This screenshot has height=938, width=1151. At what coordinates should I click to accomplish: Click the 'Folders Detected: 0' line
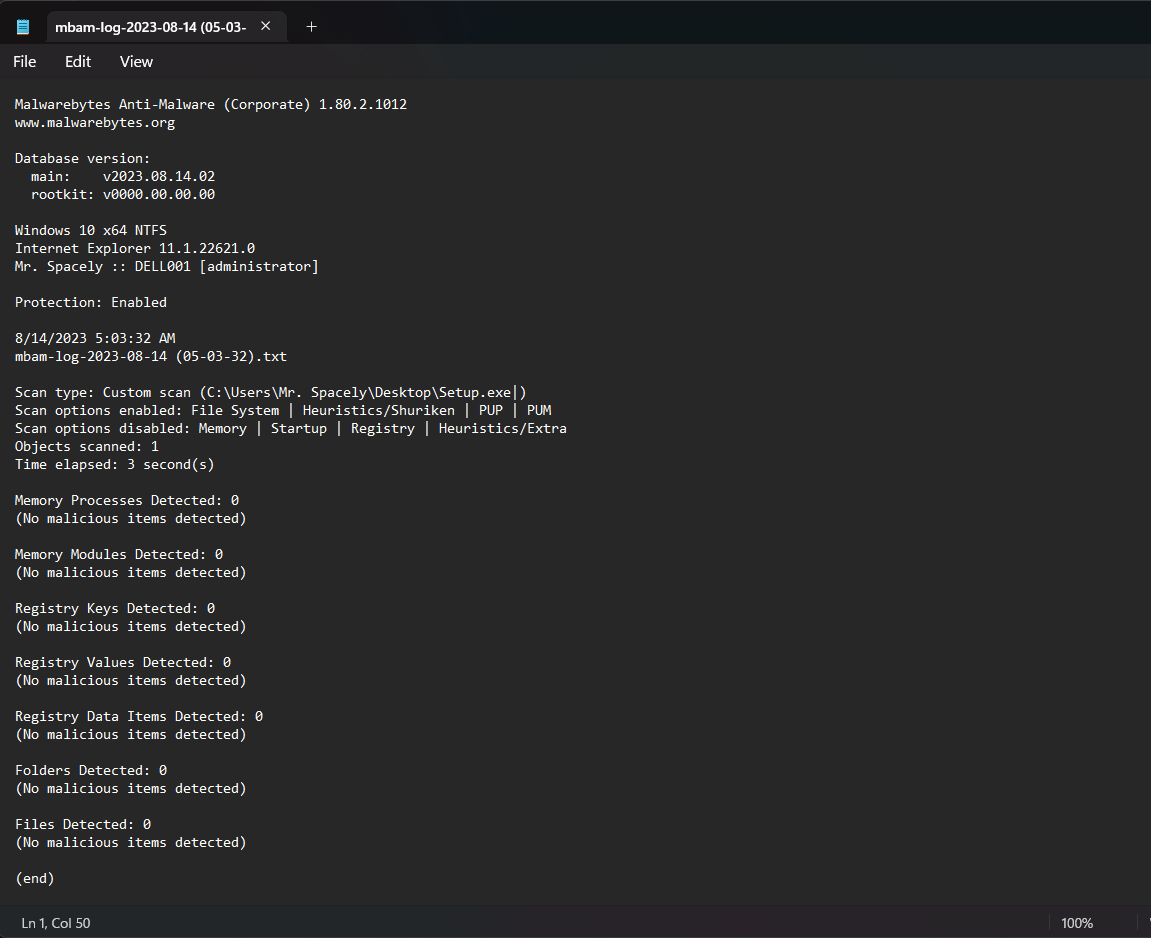pos(91,771)
